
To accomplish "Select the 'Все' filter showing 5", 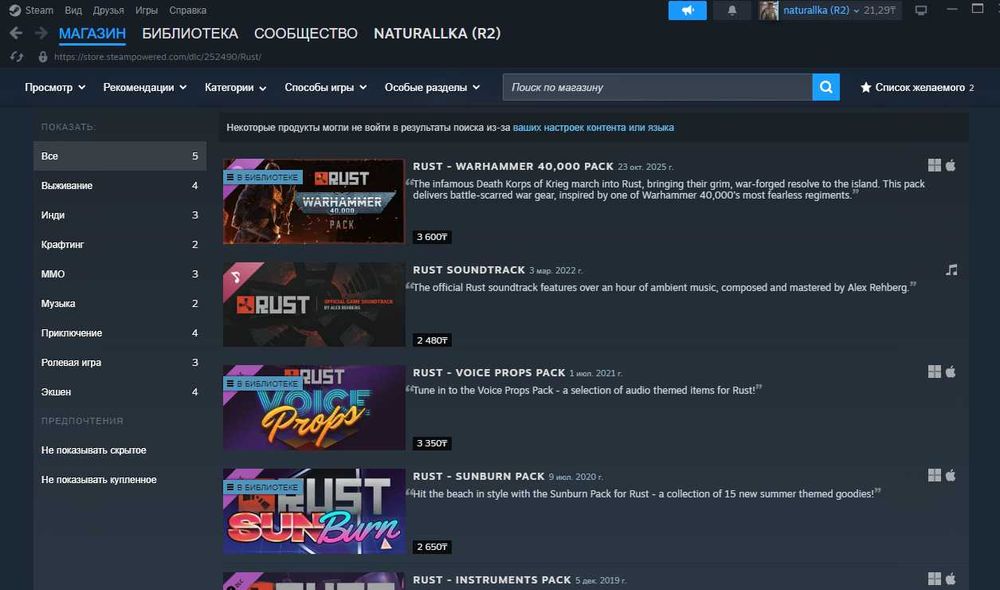I will pos(120,156).
